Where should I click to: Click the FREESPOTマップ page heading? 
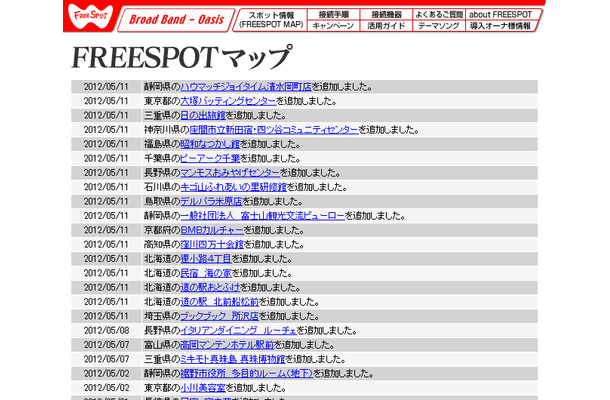[x=181, y=57]
